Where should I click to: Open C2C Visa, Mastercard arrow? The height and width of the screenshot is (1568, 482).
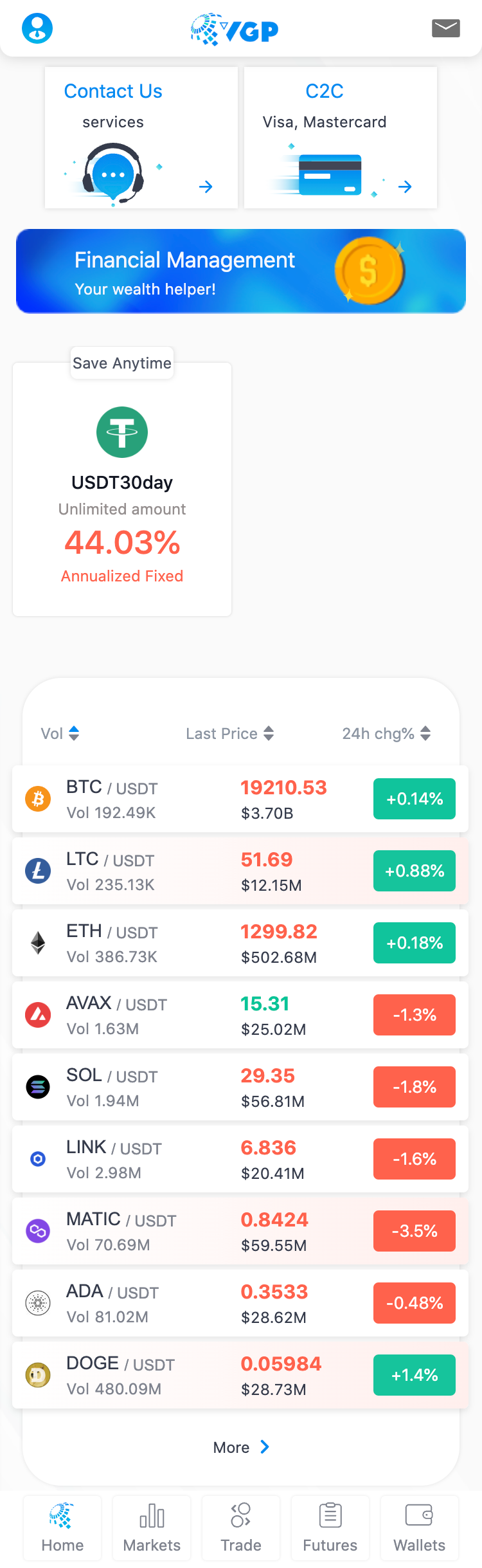pyautogui.click(x=405, y=187)
